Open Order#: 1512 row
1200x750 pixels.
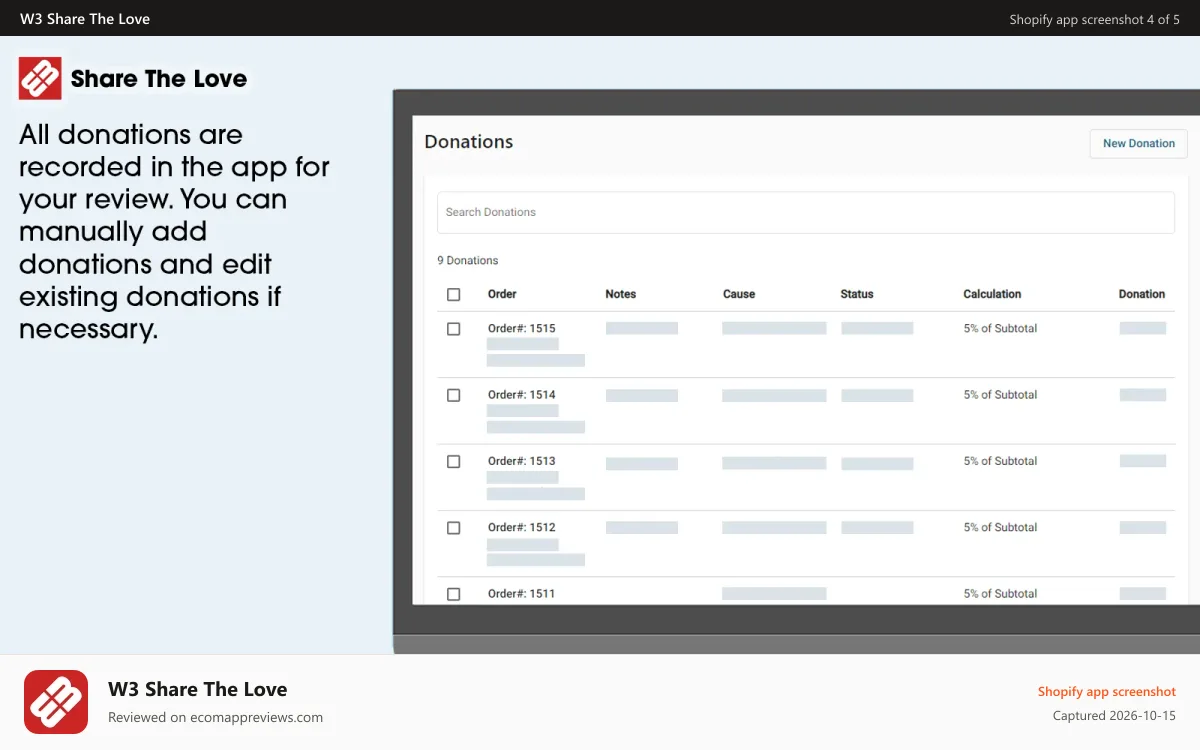pyautogui.click(x=805, y=543)
